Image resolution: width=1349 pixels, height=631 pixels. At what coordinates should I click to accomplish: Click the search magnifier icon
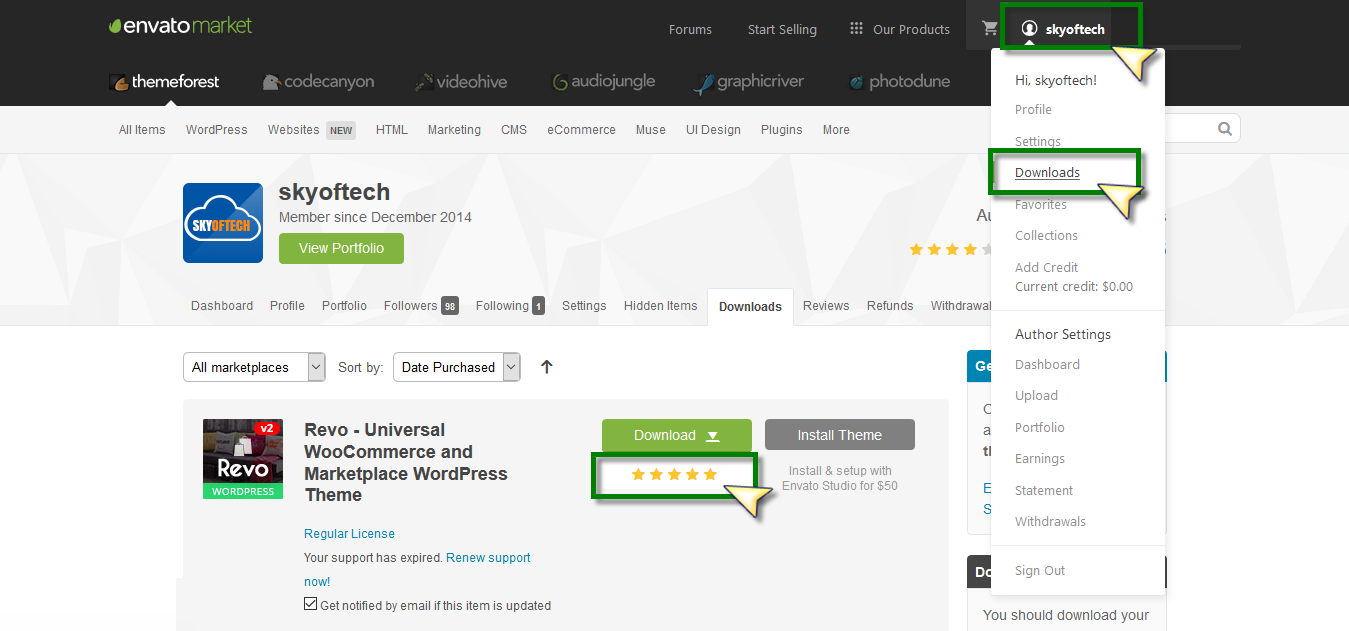pos(1225,129)
